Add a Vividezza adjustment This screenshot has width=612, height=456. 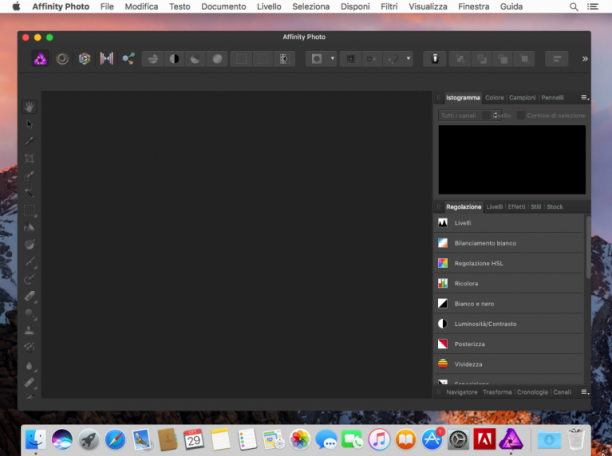point(509,364)
